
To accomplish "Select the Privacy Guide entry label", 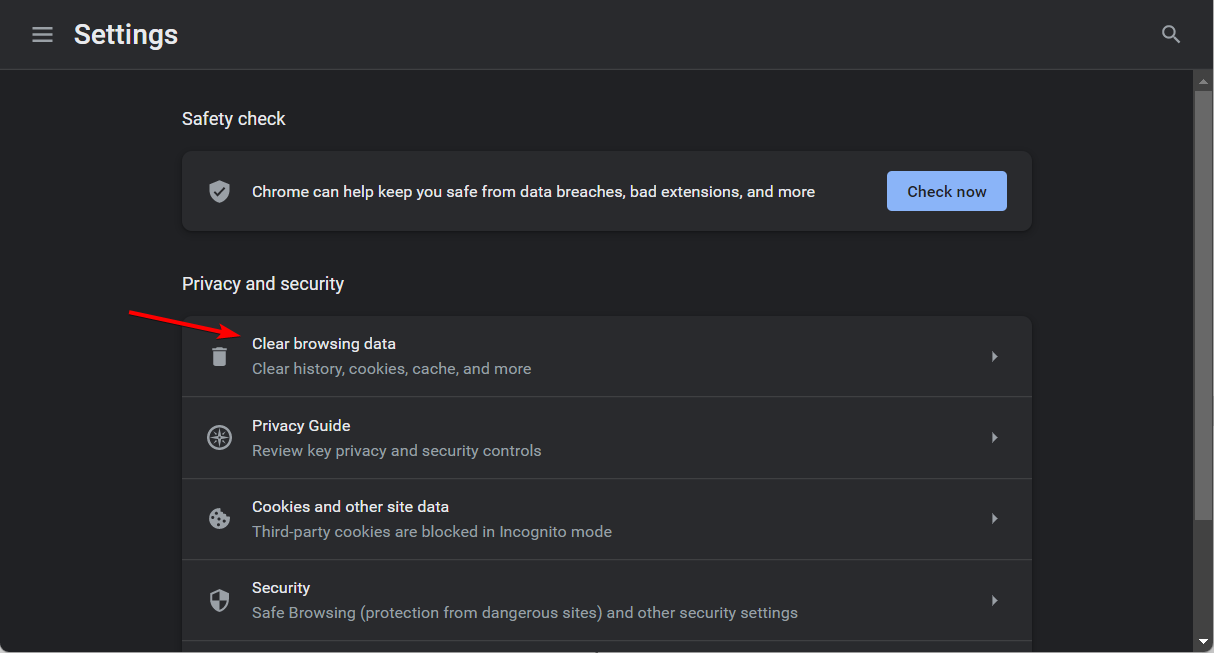I will click(301, 426).
